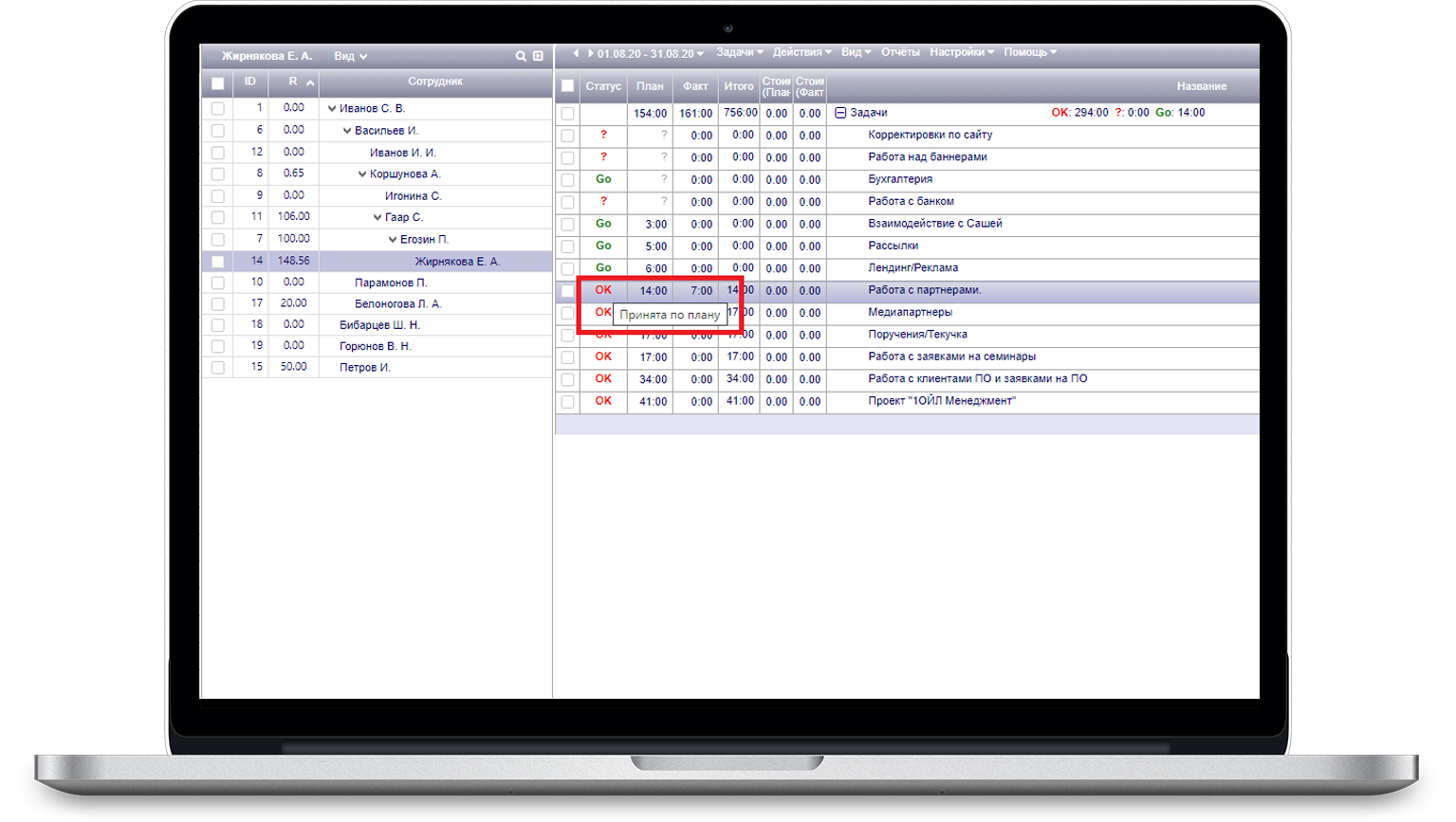Open the date range 01.08.20 - 31.08.20 dropdown
1456x822 pixels.
(x=650, y=54)
